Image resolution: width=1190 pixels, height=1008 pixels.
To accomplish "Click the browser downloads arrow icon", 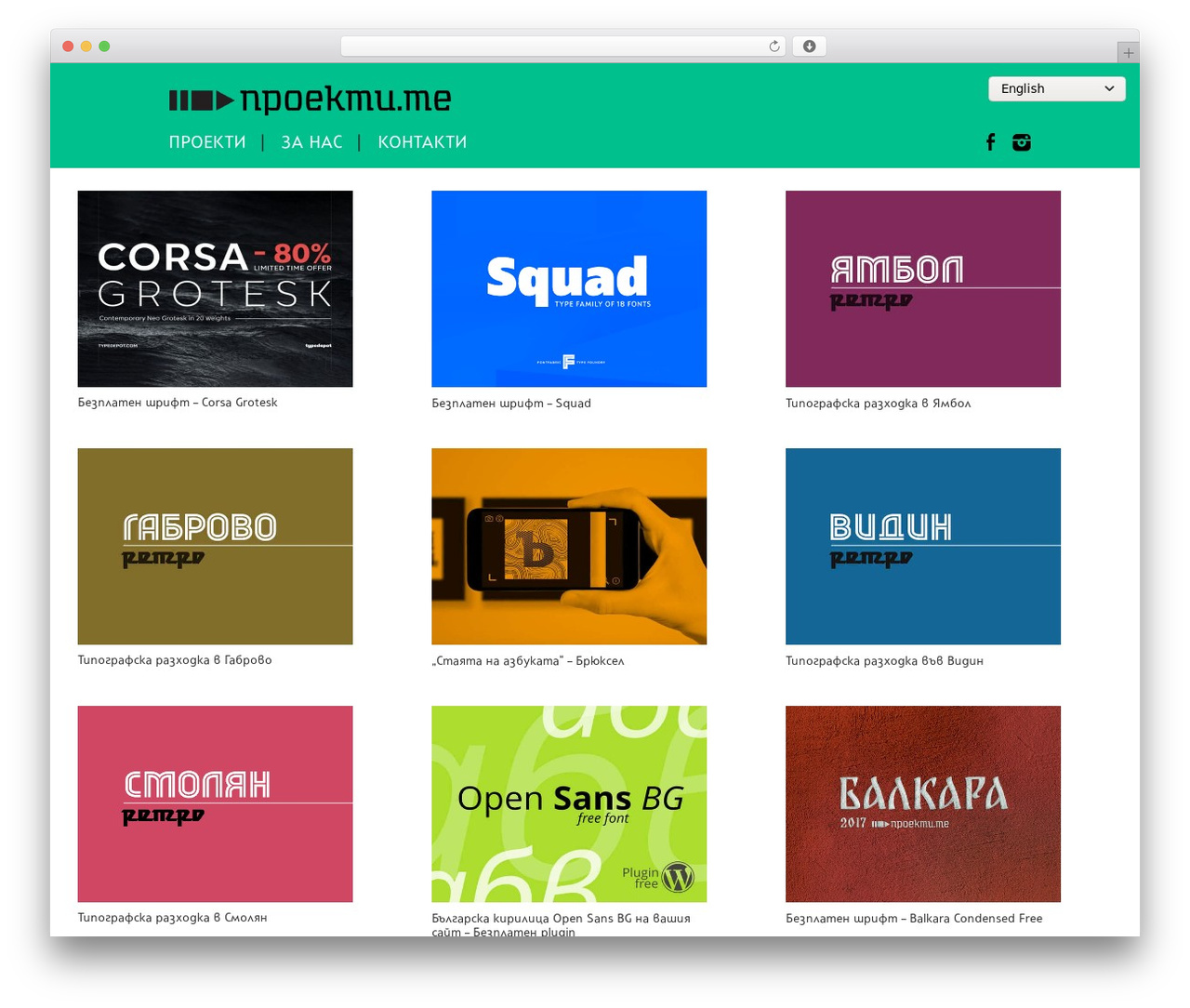I will click(810, 46).
